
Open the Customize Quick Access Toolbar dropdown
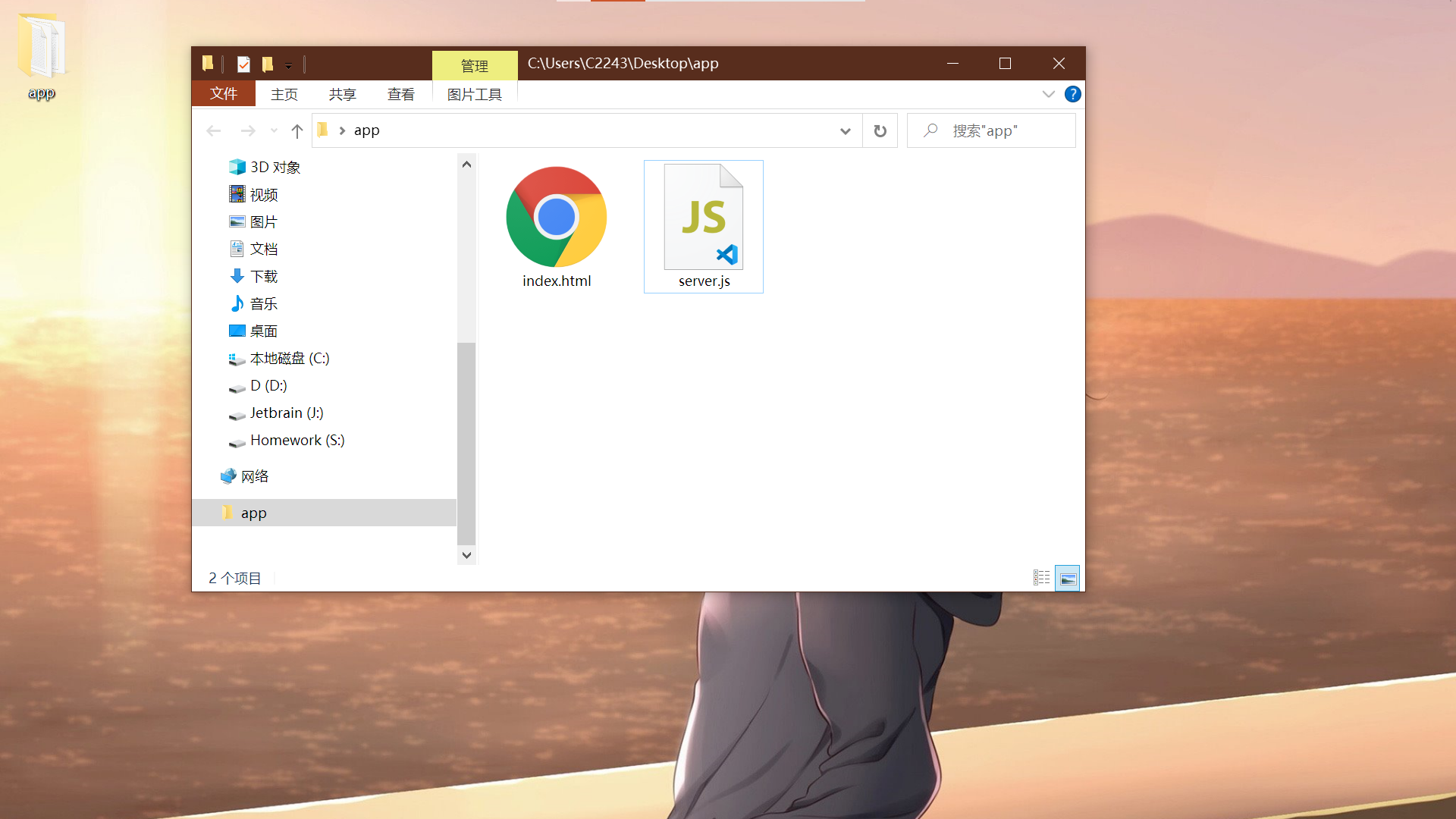288,66
